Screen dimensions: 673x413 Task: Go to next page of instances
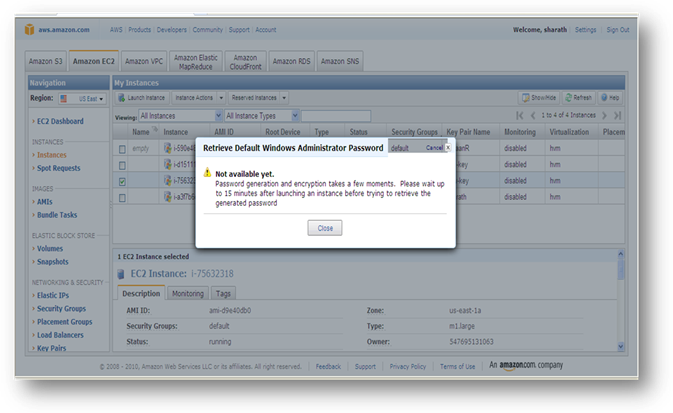pos(604,115)
